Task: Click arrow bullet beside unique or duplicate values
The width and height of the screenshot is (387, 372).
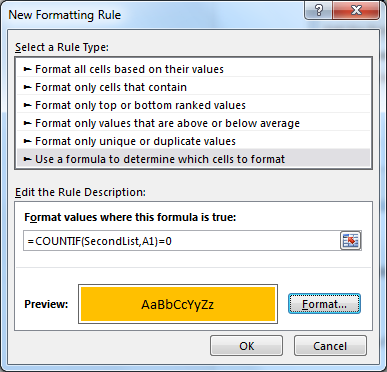Action: pos(28,141)
